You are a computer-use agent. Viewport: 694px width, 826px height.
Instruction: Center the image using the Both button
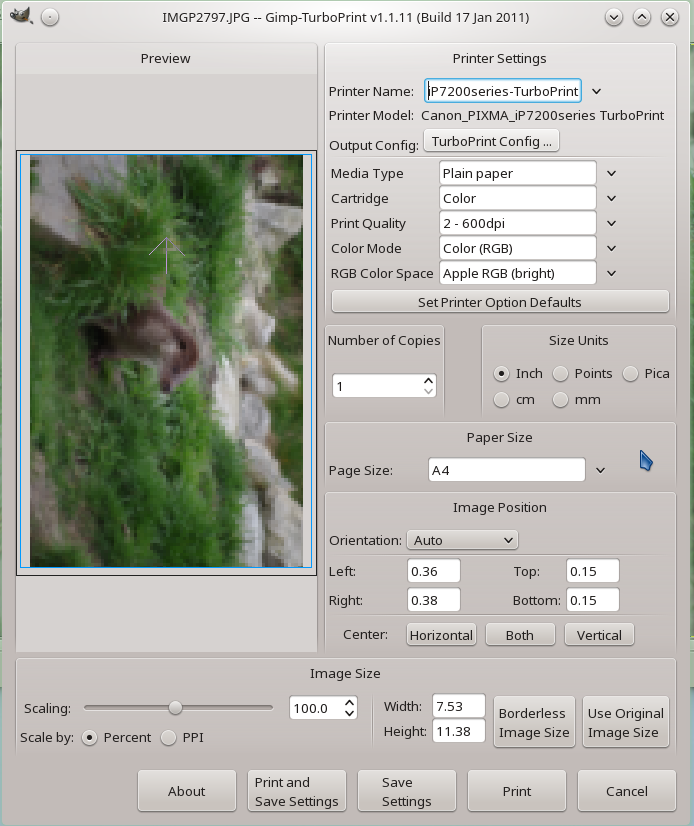coord(519,635)
